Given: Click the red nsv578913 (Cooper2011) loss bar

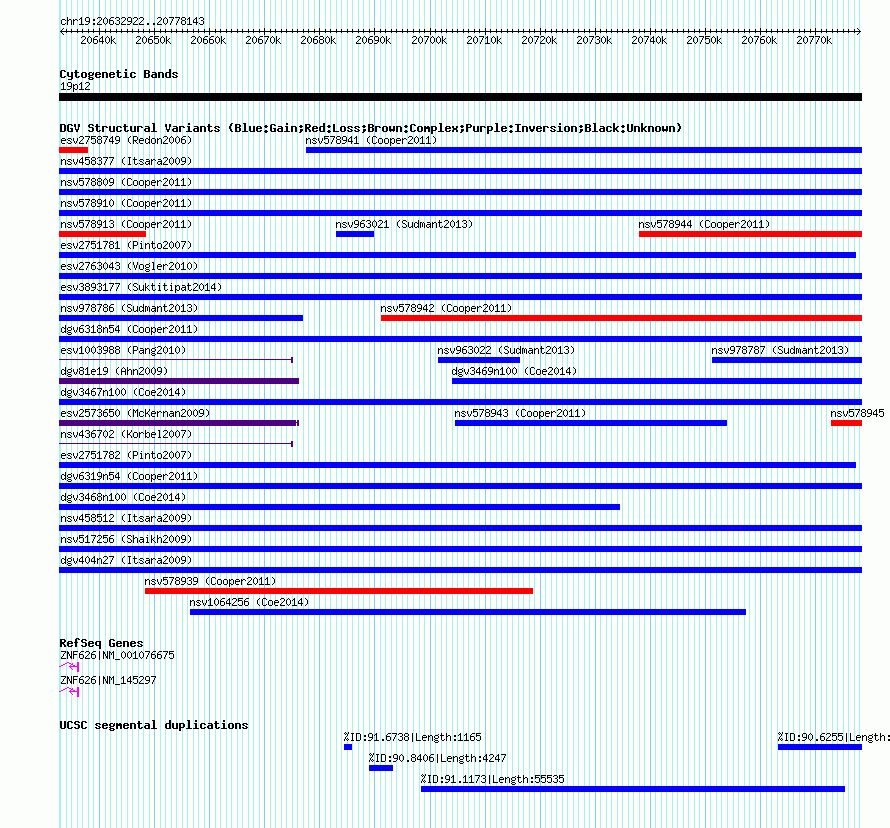Looking at the screenshot, I should point(103,234).
